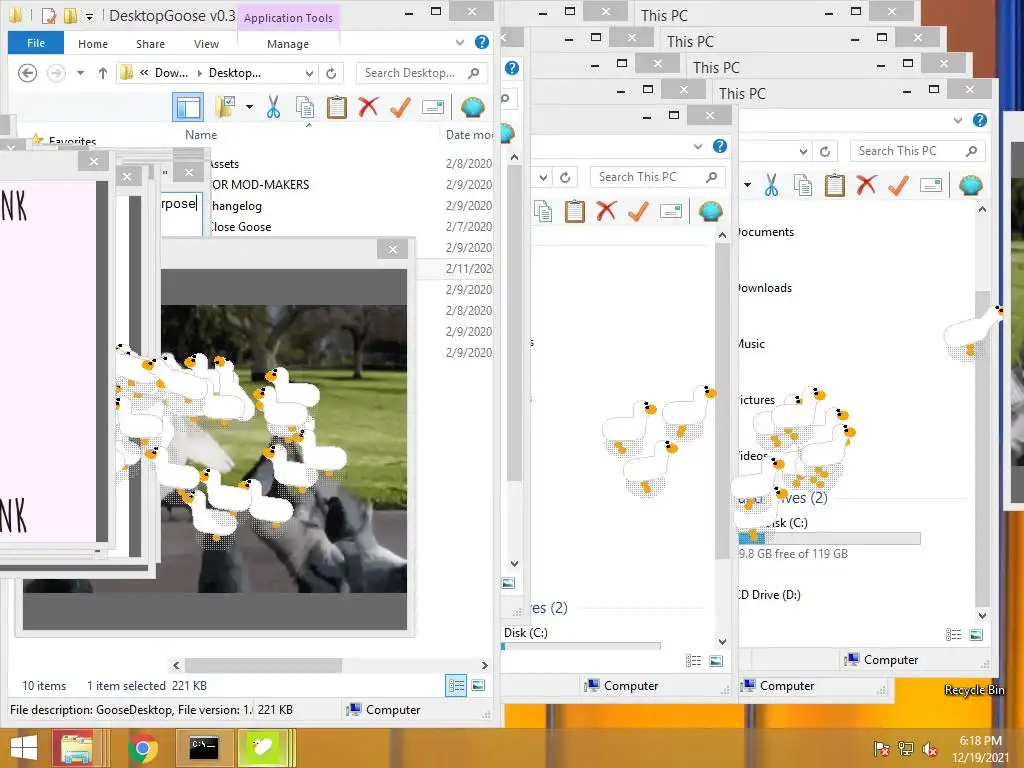Toggle navigation pane icon in DesktopGoose toolbar

[188, 106]
